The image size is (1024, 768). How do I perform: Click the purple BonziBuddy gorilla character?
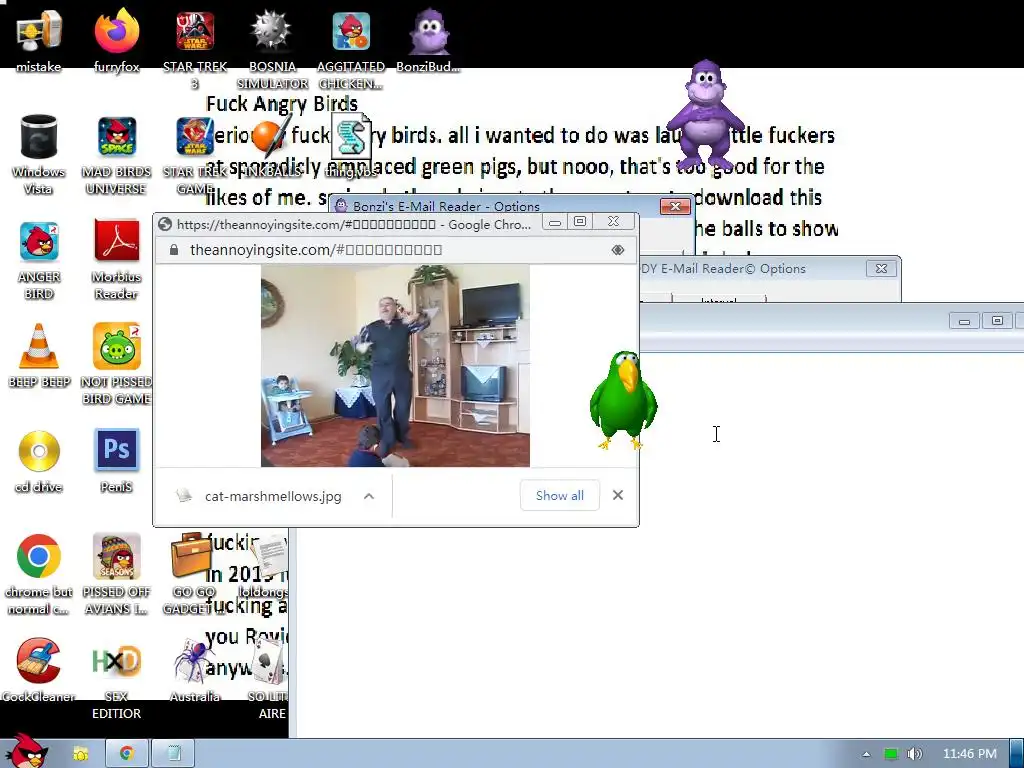(x=707, y=115)
